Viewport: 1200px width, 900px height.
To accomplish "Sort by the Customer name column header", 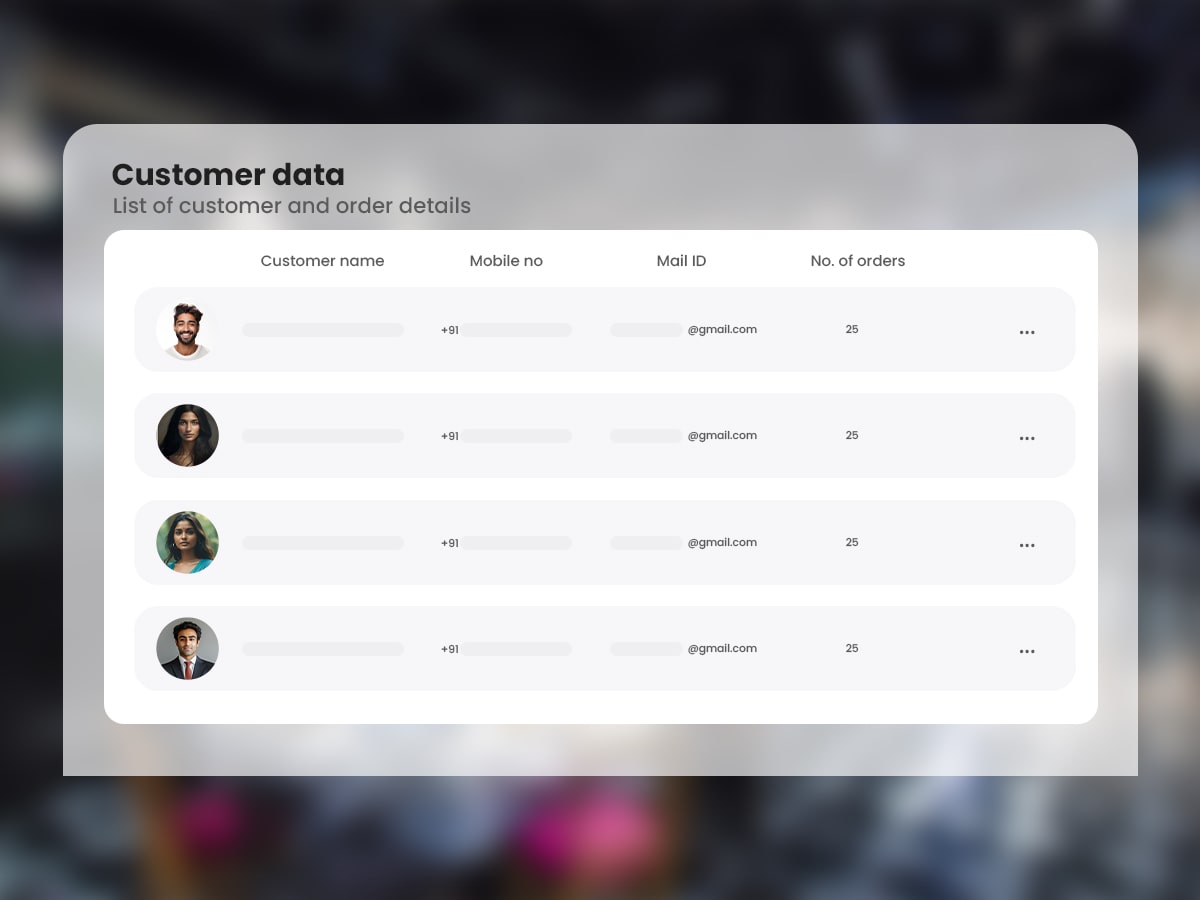I will 322,261.
